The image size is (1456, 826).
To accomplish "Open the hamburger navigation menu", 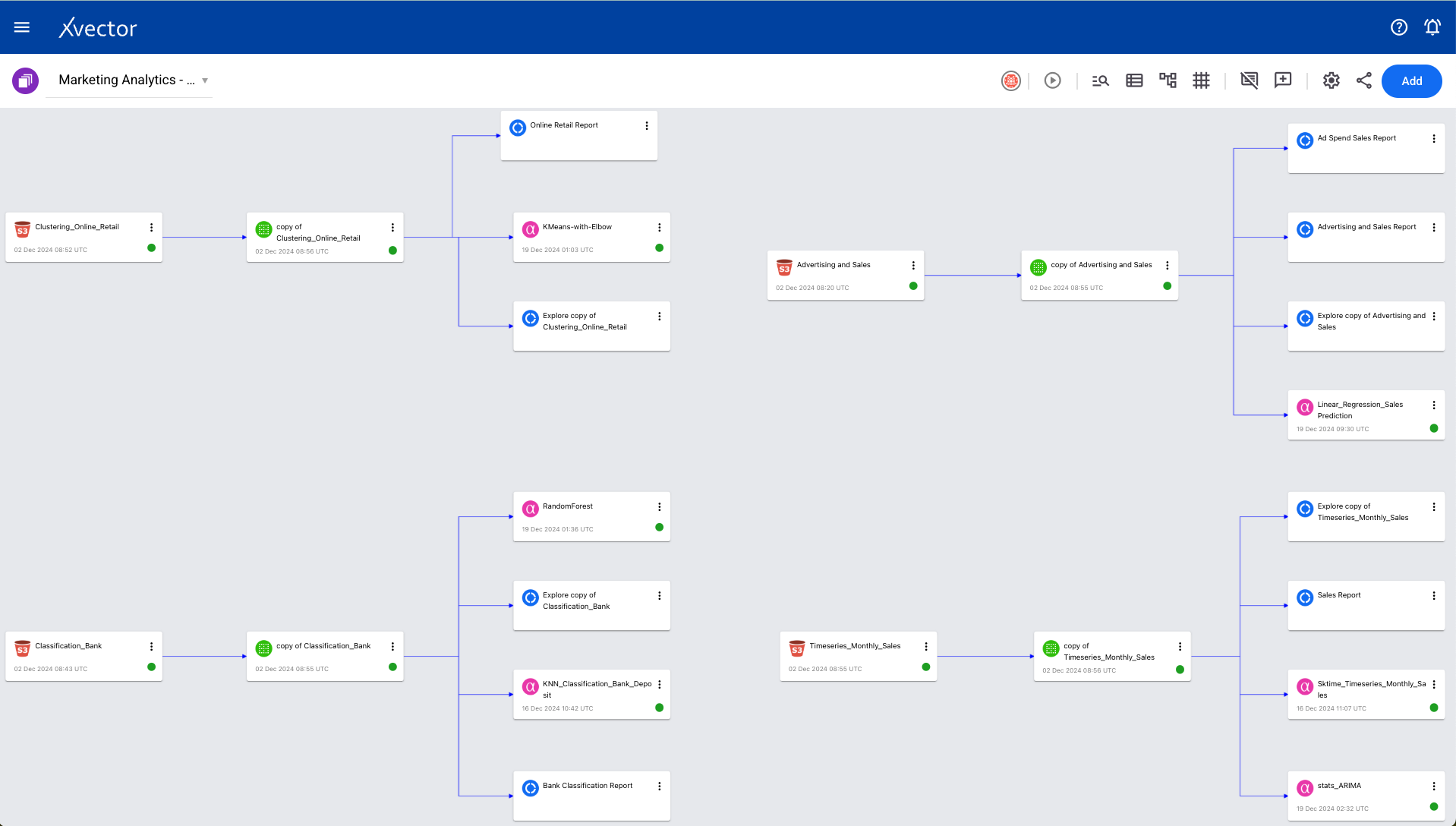I will (22, 27).
